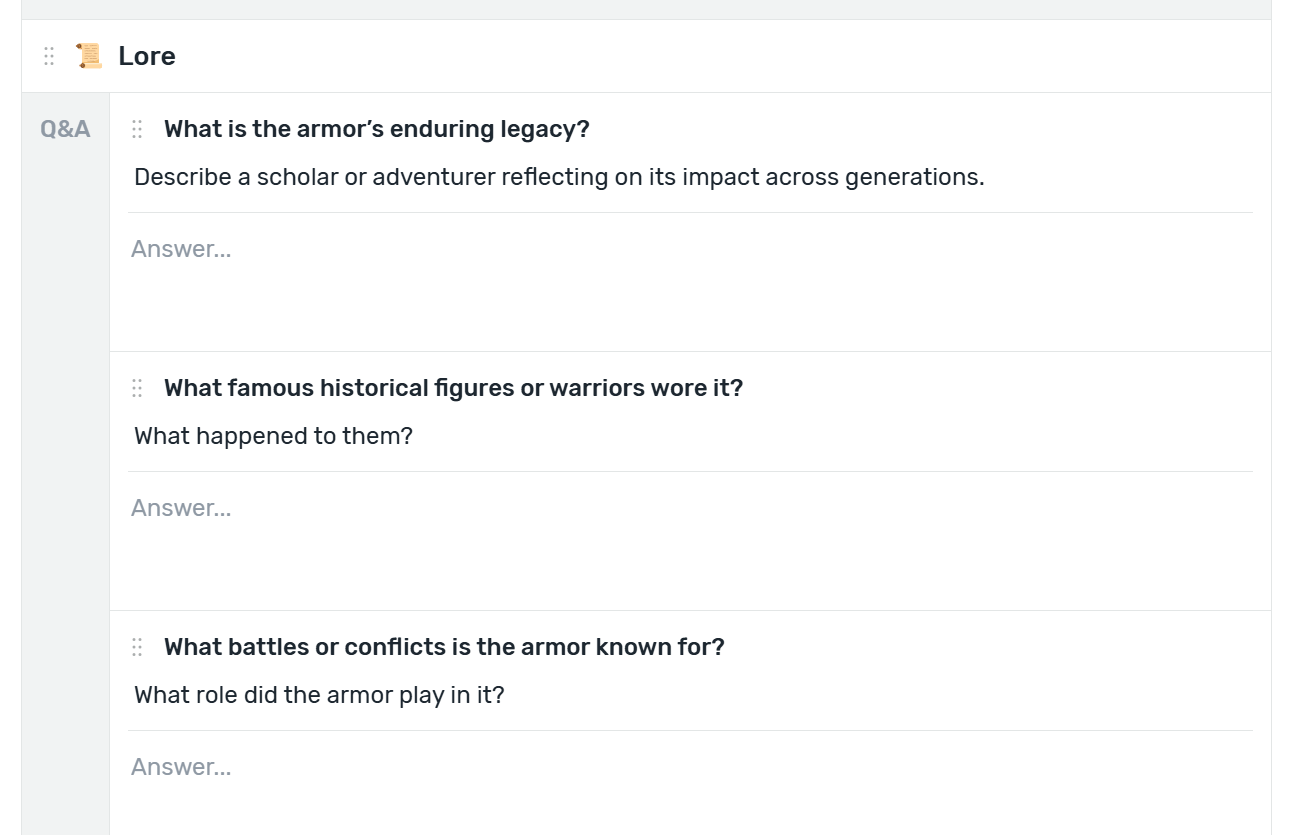1296x835 pixels.
Task: Click the "What role did the armor play in it?" text
Action: [319, 695]
